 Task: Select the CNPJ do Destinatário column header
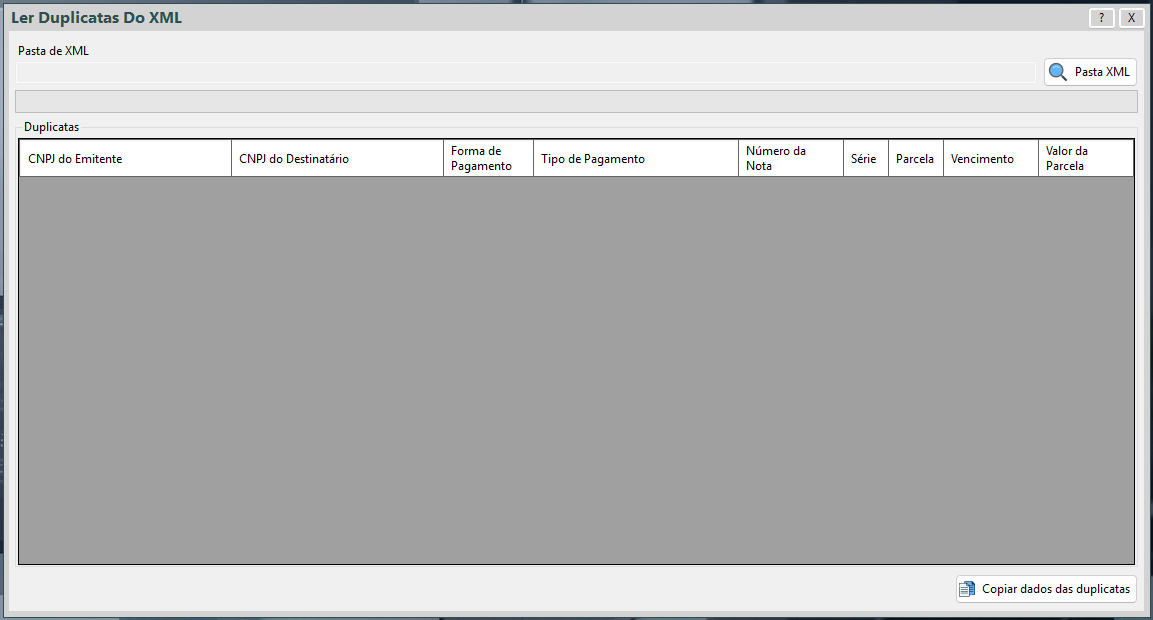337,159
